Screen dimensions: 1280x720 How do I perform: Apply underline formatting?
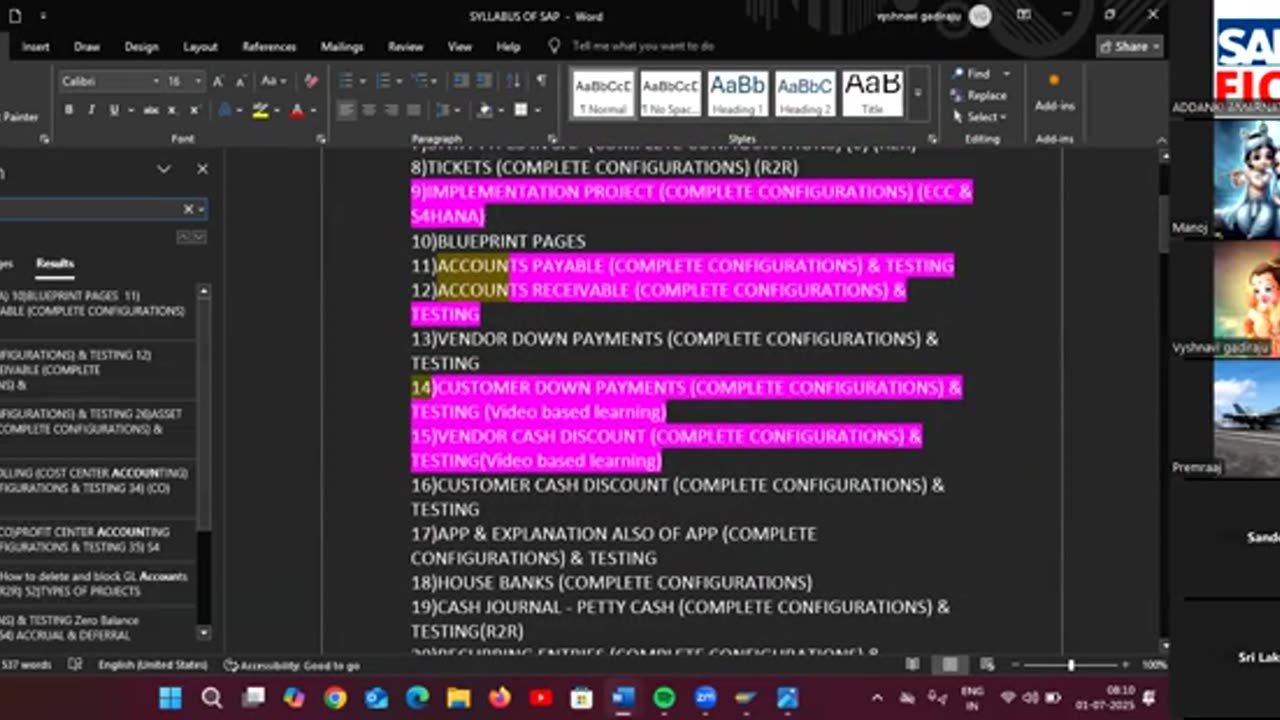[x=113, y=110]
